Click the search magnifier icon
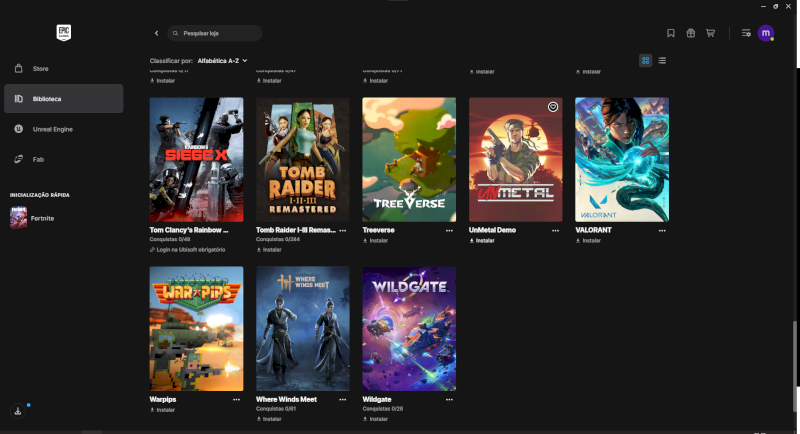Viewport: 800px width, 434px height. [x=176, y=33]
